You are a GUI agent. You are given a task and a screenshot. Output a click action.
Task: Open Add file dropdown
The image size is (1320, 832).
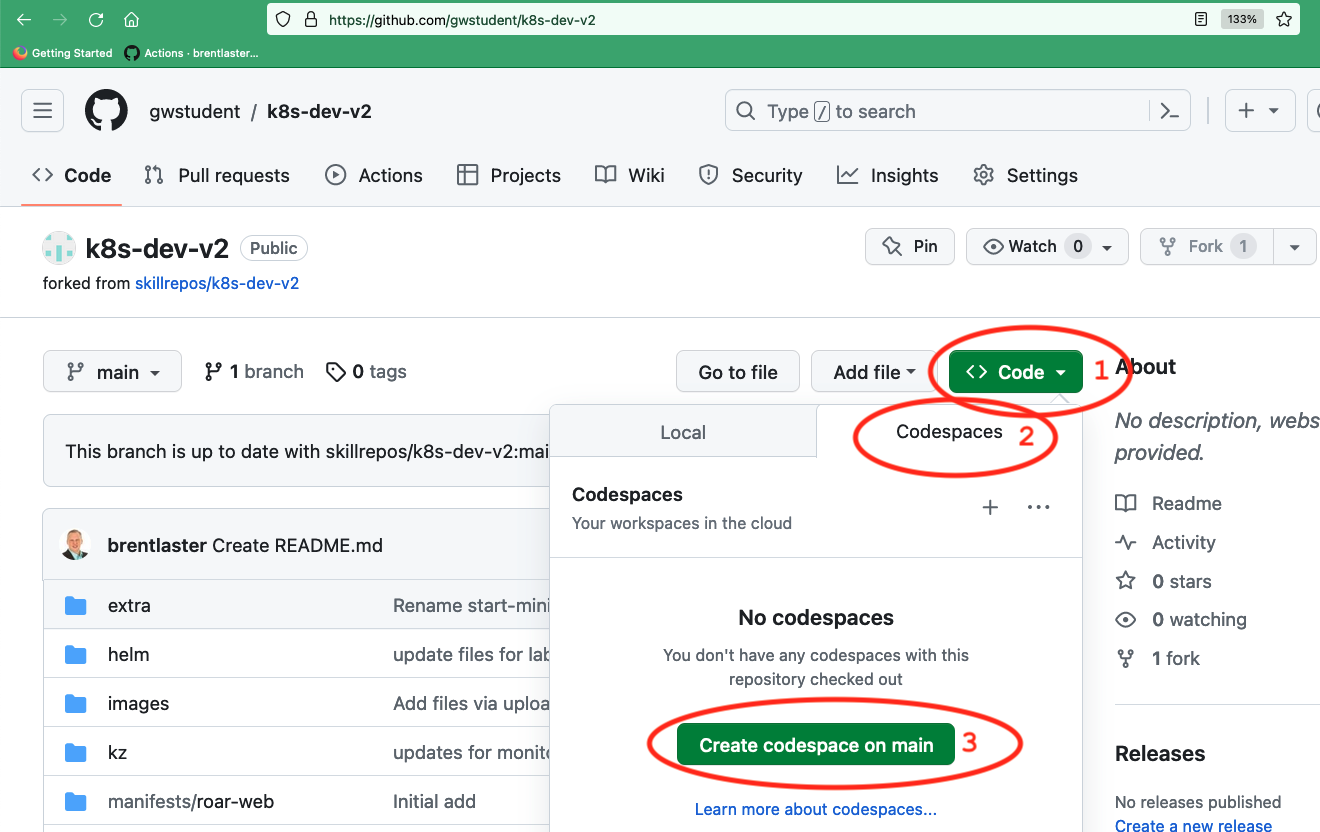point(874,372)
